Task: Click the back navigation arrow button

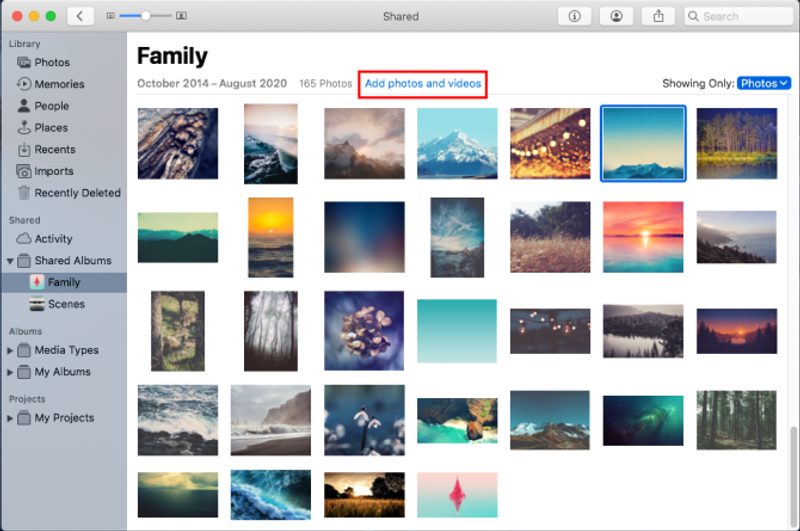Action: click(81, 16)
